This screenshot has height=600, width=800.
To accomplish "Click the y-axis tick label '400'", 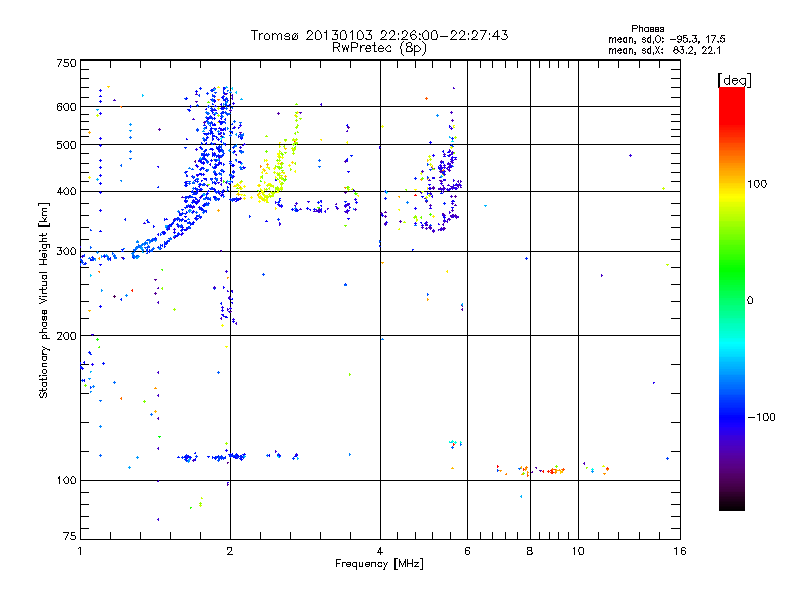I will pos(66,192).
